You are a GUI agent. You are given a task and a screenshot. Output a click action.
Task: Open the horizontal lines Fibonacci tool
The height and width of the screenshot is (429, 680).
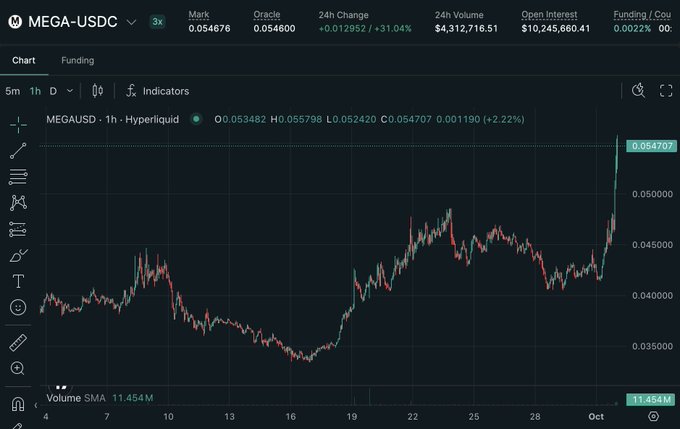[x=18, y=177]
